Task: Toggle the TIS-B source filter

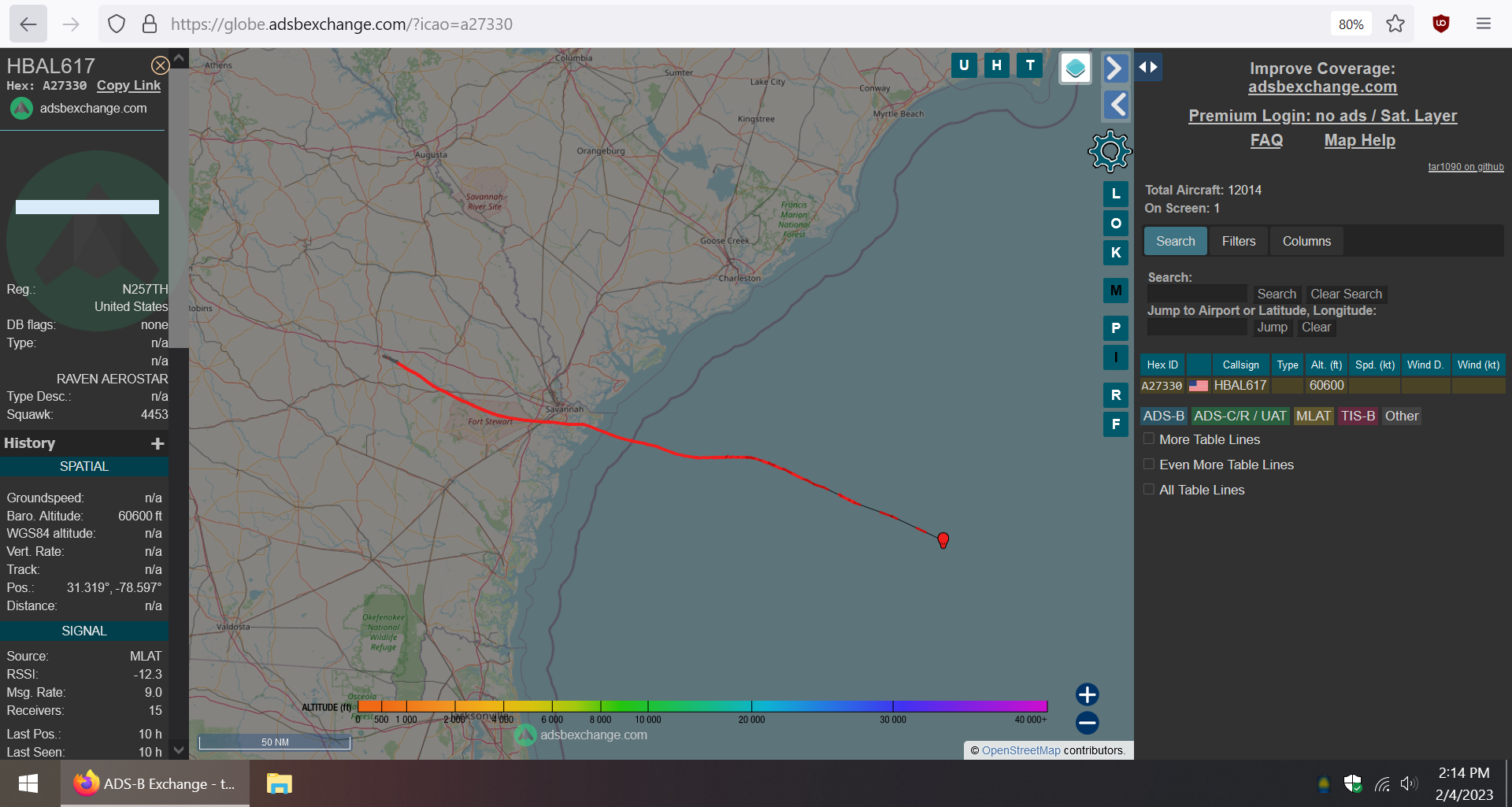Action: 1358,416
